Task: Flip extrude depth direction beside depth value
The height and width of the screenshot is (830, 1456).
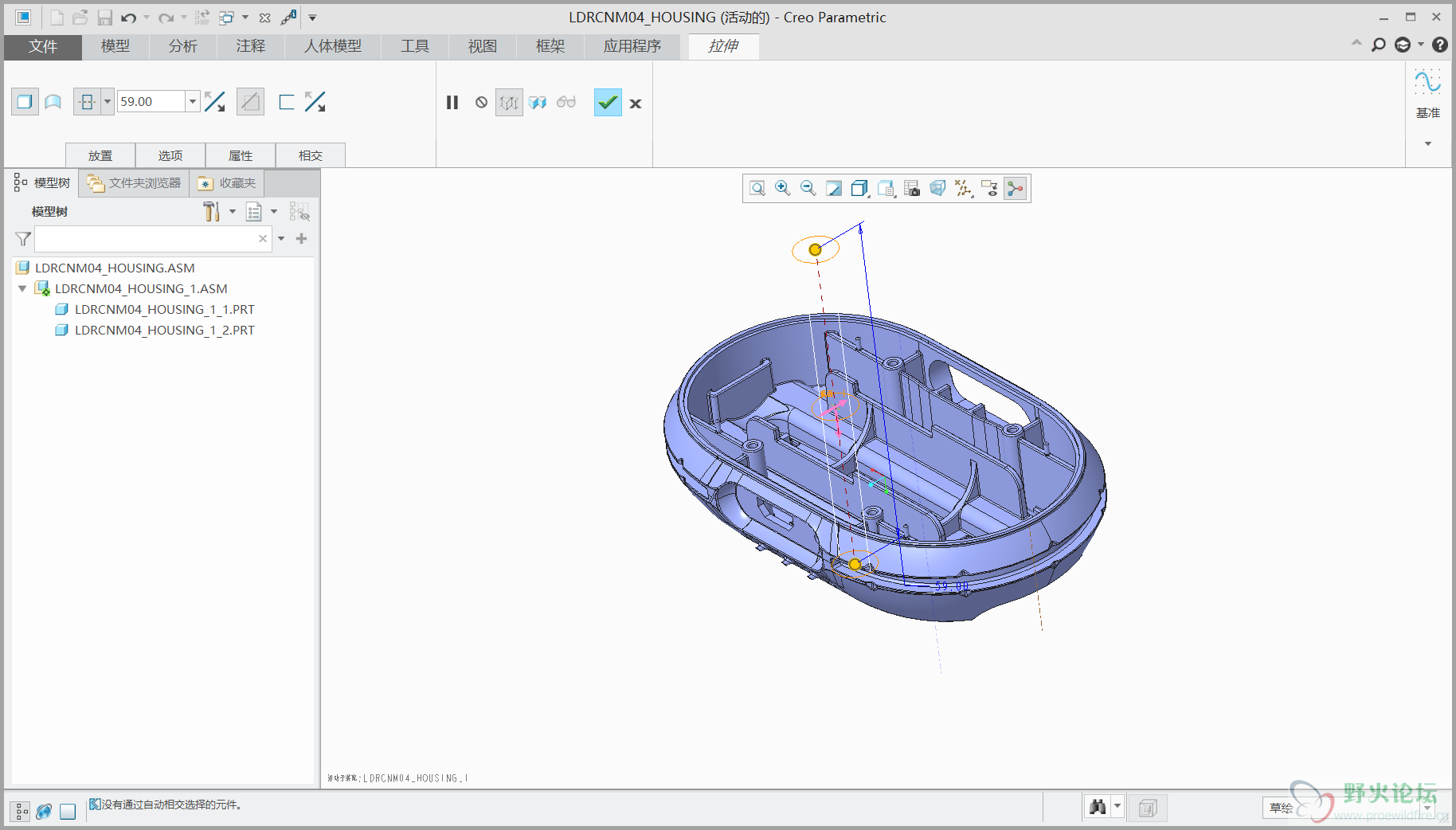Action: pos(215,102)
